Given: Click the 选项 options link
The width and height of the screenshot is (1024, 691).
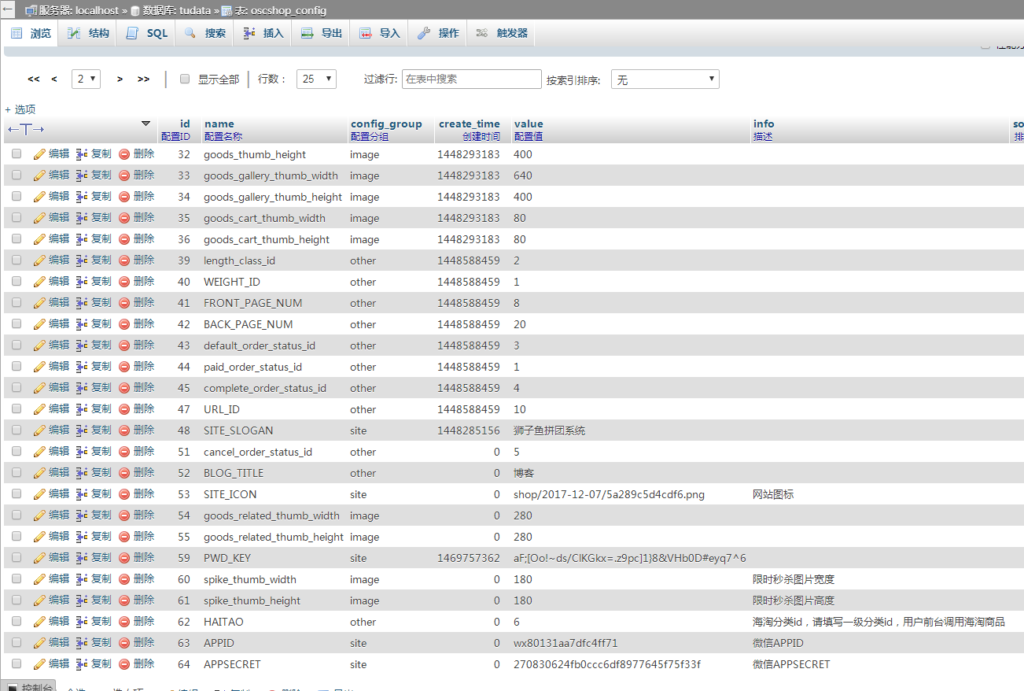Looking at the screenshot, I should click(20, 109).
